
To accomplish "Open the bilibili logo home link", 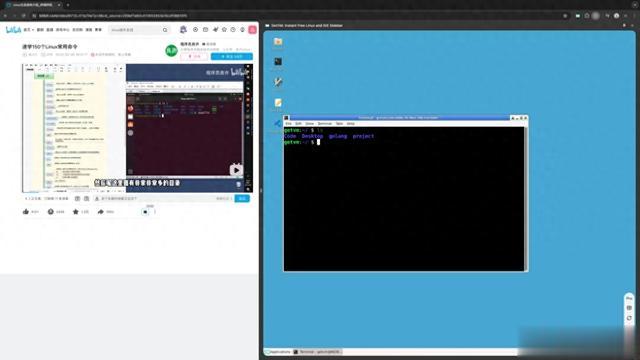I will [13, 30].
